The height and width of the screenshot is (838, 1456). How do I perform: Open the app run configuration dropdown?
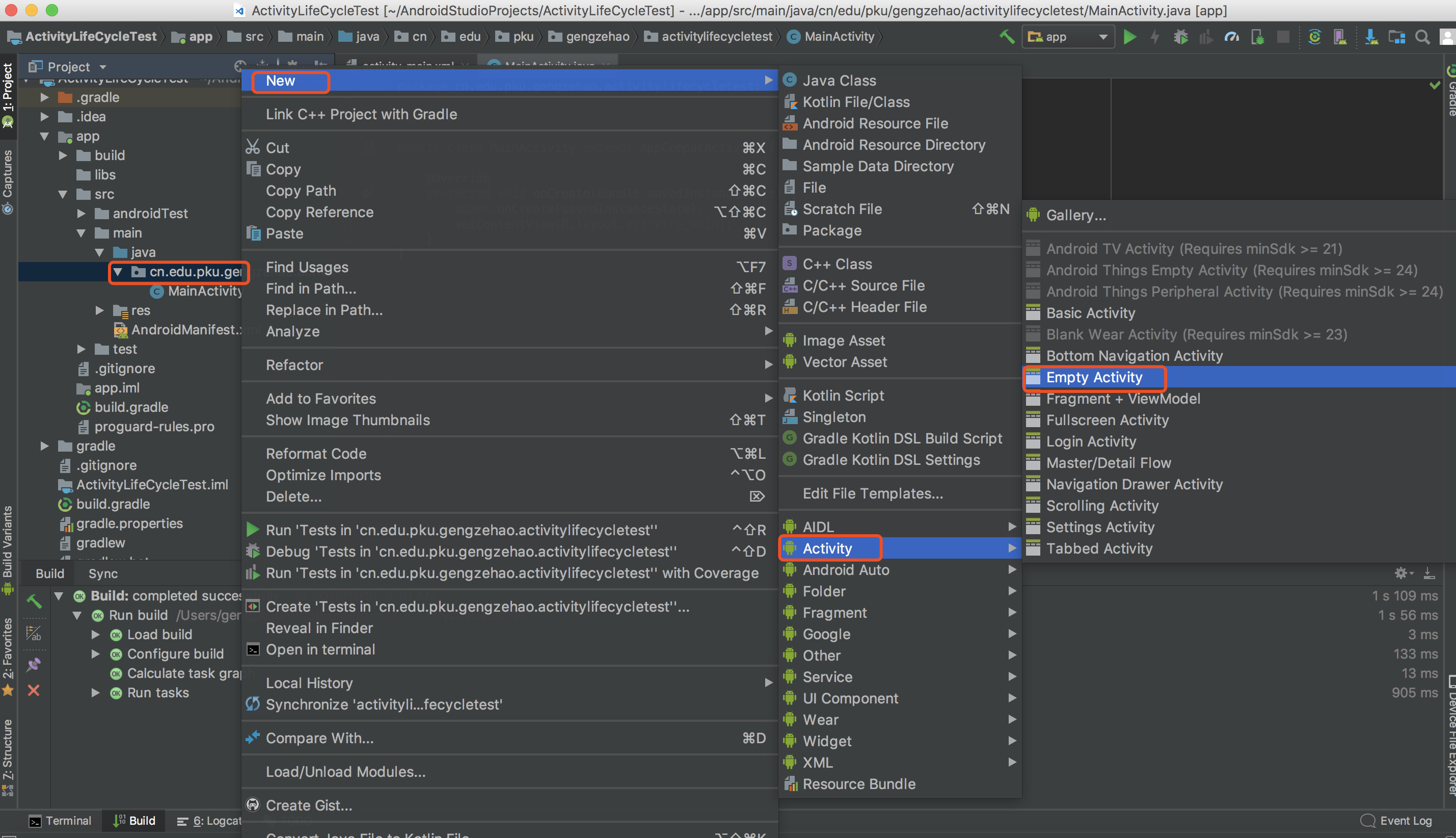click(x=1068, y=37)
